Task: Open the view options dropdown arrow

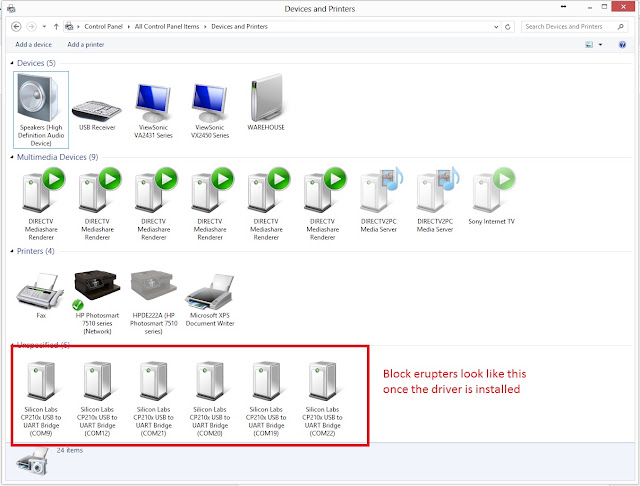Action: click(x=600, y=44)
